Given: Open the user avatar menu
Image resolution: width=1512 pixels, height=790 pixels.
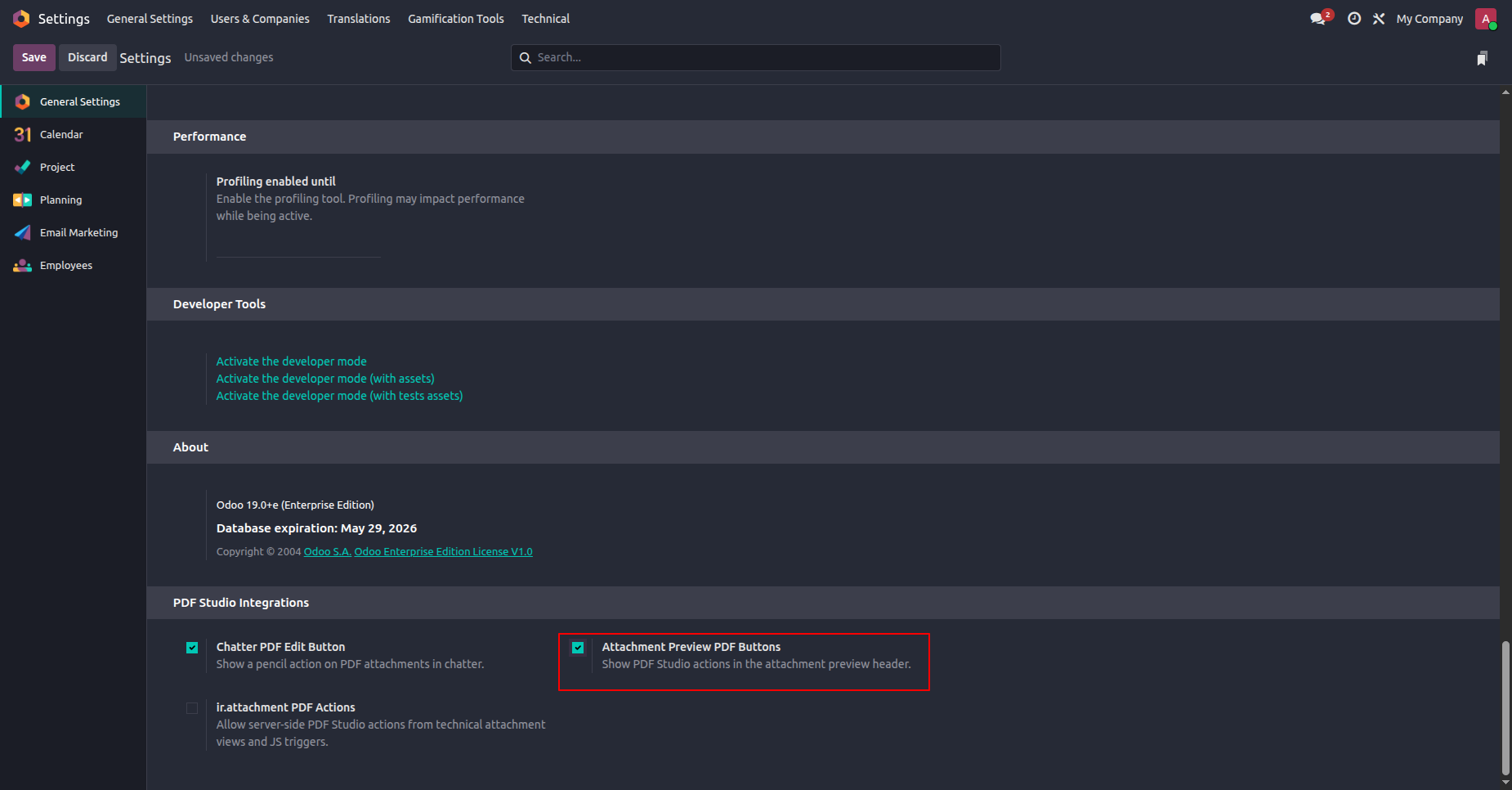Looking at the screenshot, I should [1486, 18].
